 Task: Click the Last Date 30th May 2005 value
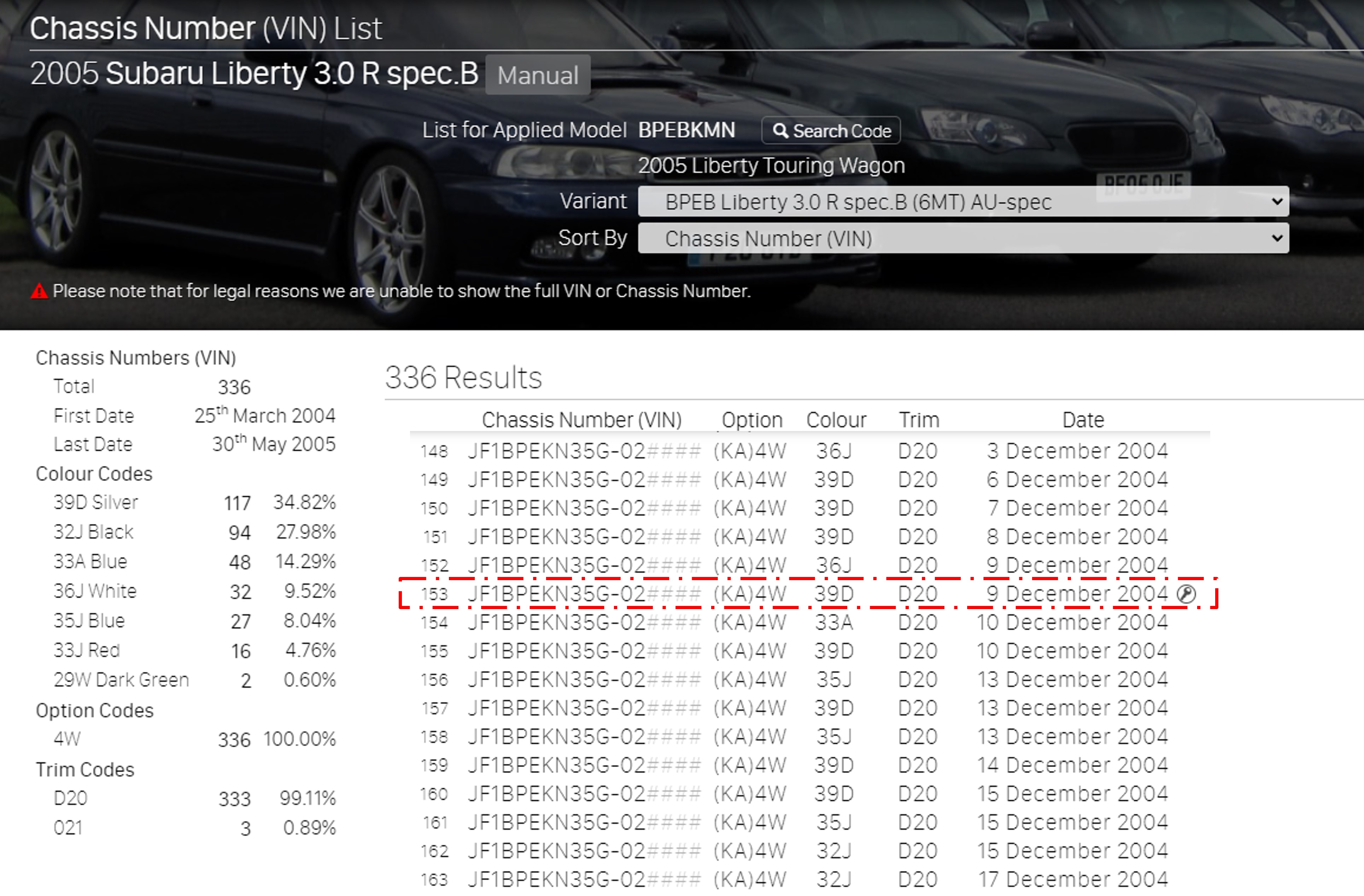(274, 443)
